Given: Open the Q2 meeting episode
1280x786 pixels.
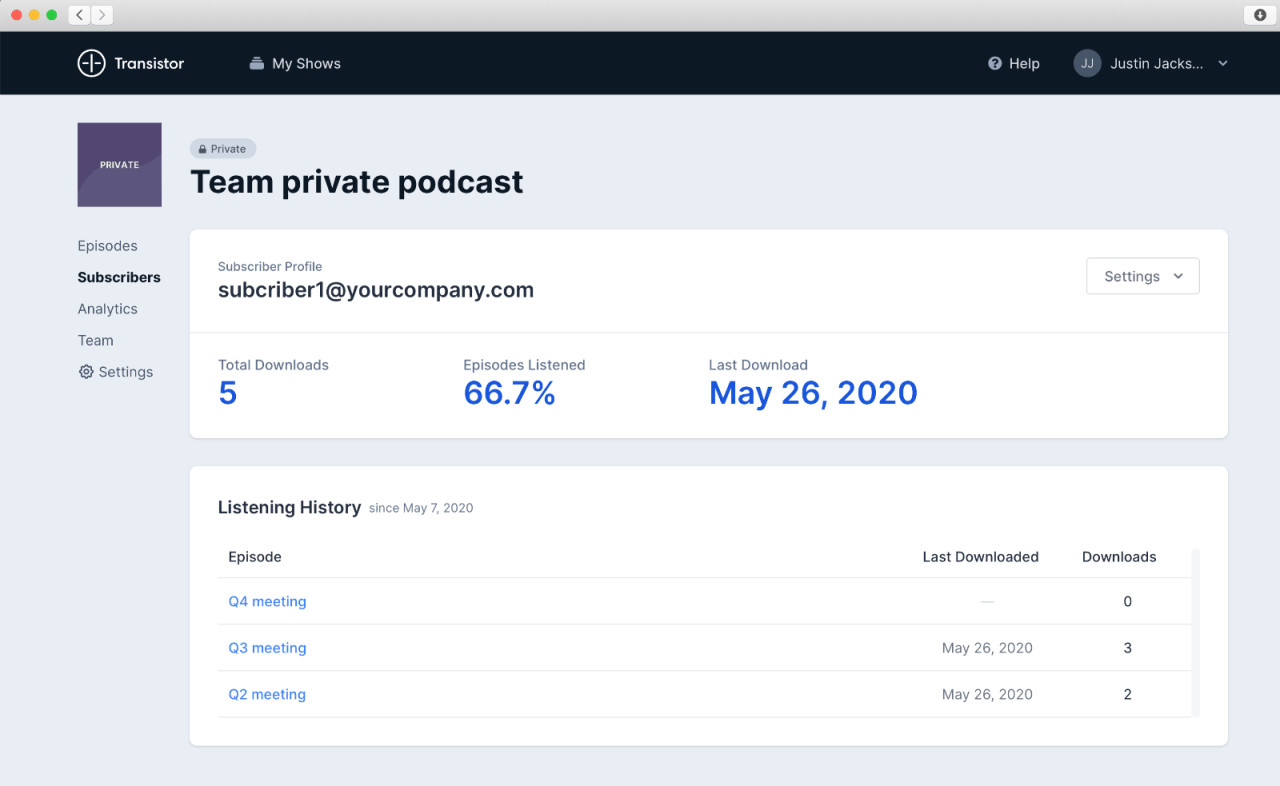Looking at the screenshot, I should [x=267, y=693].
